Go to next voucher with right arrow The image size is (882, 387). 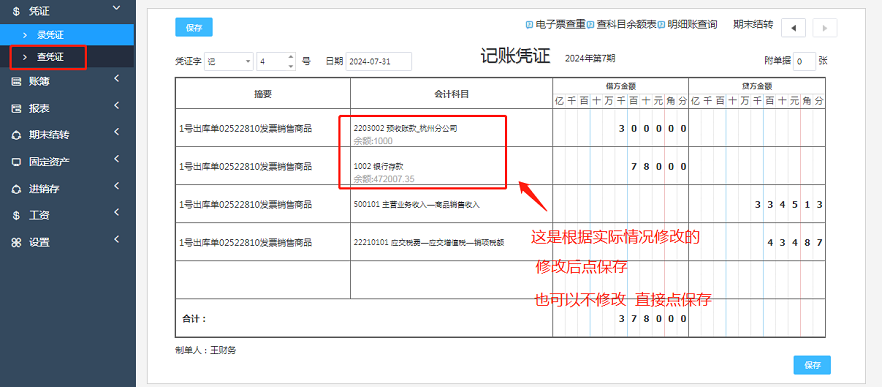click(x=825, y=28)
